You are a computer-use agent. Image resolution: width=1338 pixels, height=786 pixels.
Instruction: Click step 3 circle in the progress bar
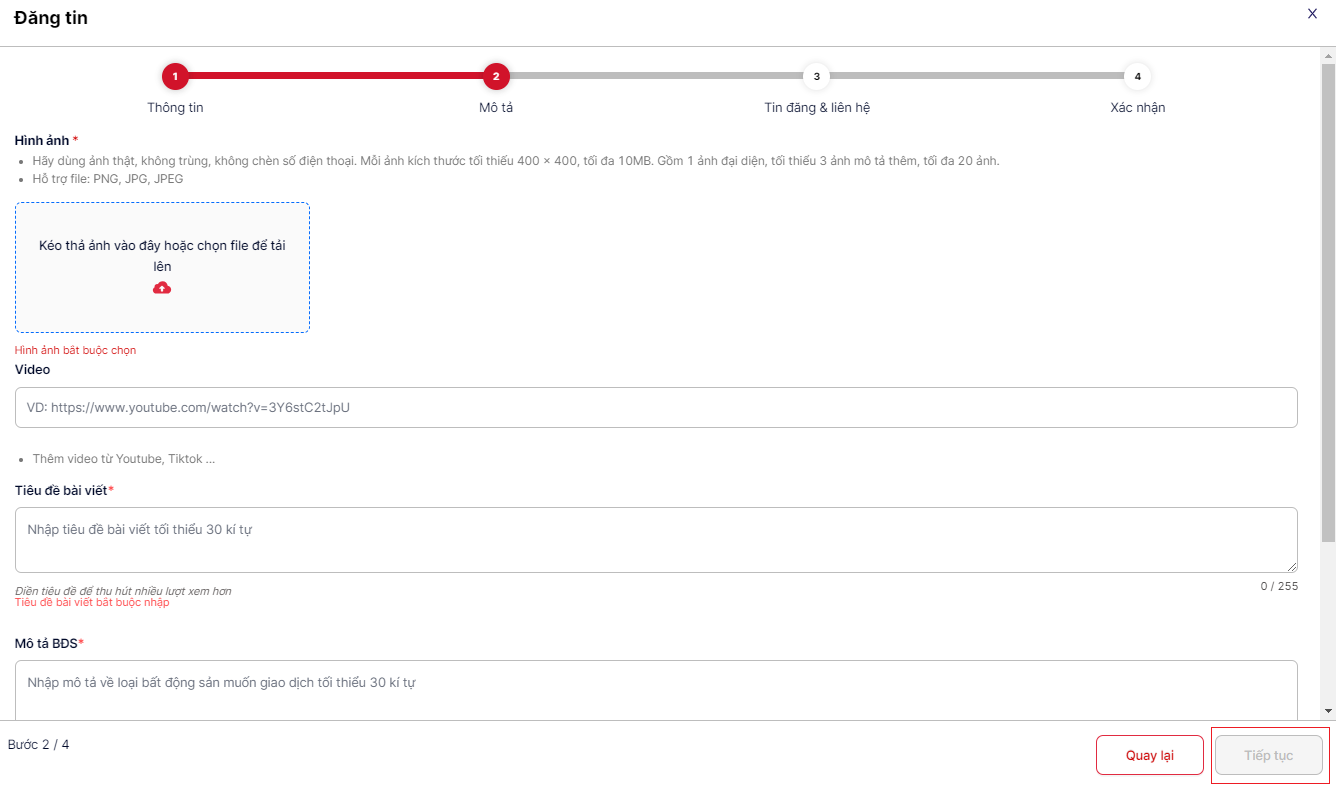[x=816, y=76]
